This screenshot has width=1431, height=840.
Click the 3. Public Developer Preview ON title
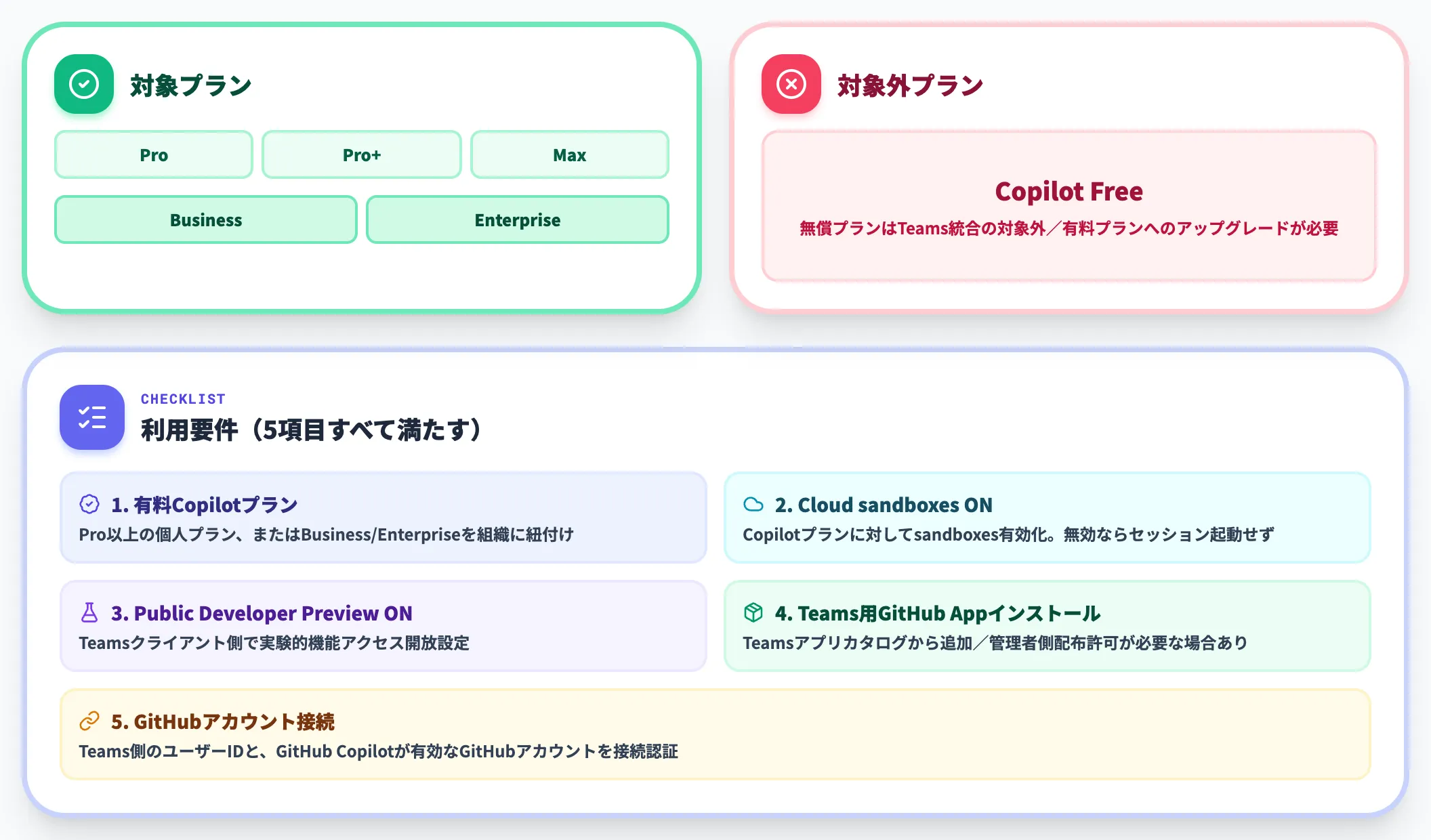pos(262,613)
